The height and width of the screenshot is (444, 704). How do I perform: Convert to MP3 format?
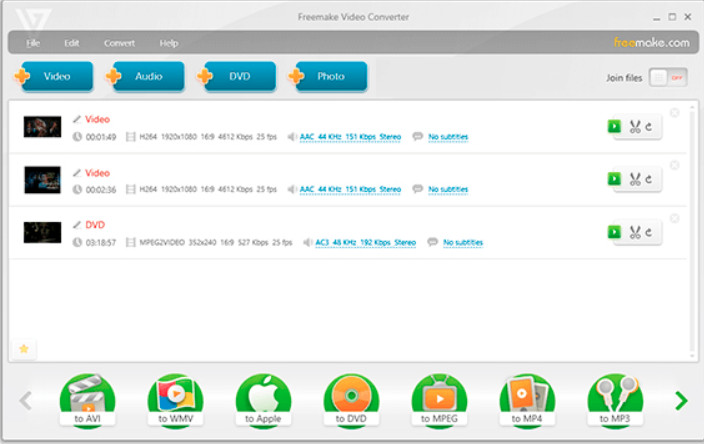[615, 400]
